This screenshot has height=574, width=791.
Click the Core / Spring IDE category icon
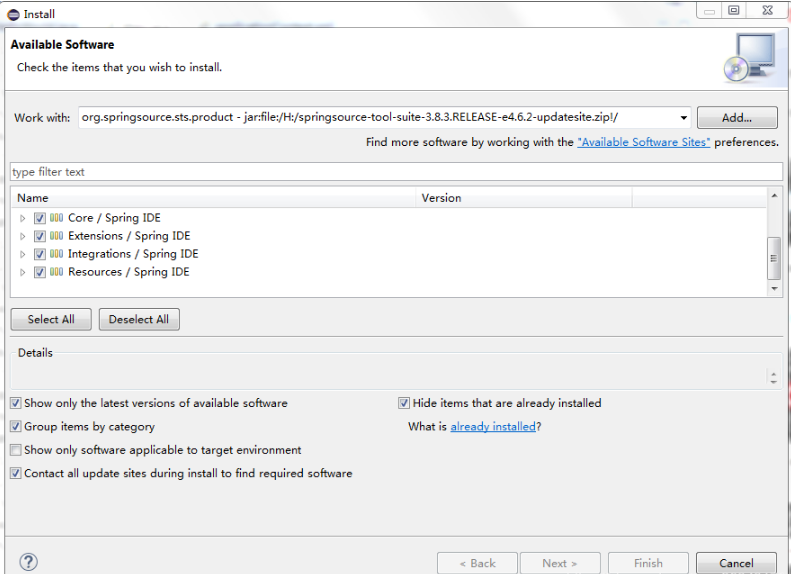tap(57, 218)
